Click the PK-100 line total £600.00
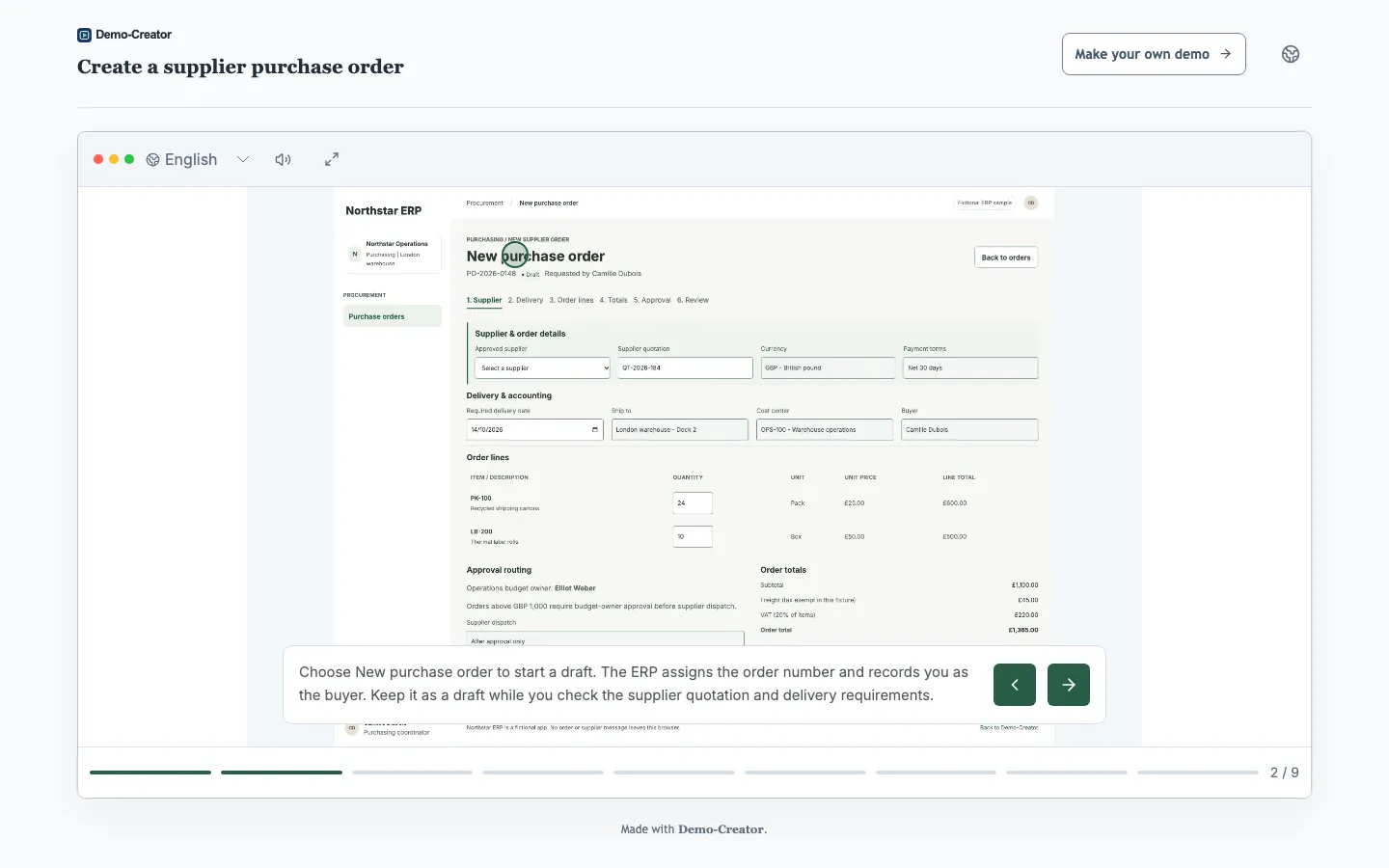Viewport: 1389px width, 868px height. click(x=954, y=503)
